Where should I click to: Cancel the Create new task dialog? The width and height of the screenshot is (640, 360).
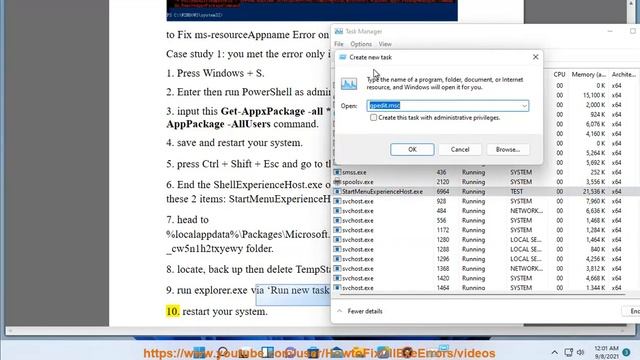click(x=460, y=149)
